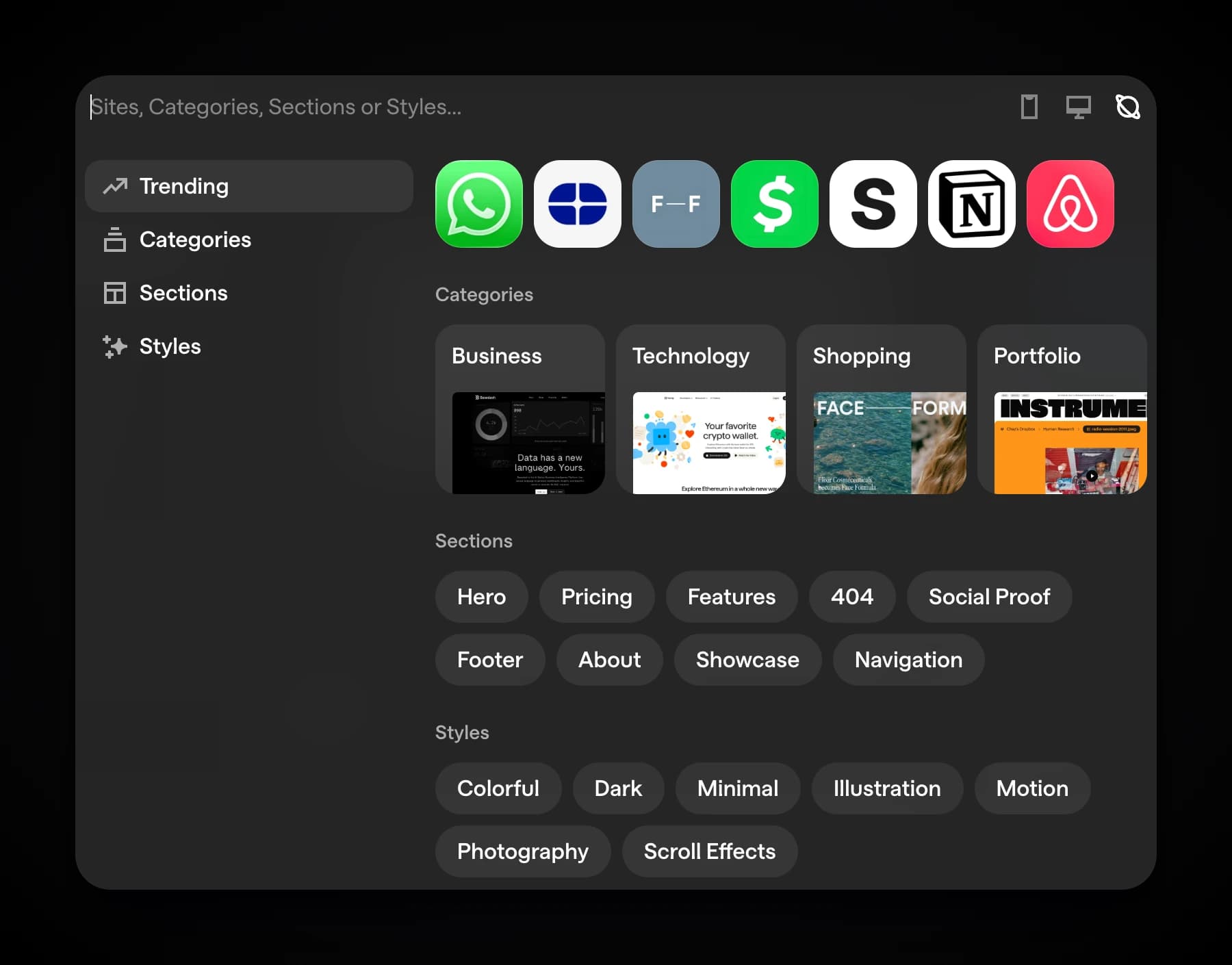Open the Portfolio category card
The height and width of the screenshot is (965, 1232).
coord(1062,409)
